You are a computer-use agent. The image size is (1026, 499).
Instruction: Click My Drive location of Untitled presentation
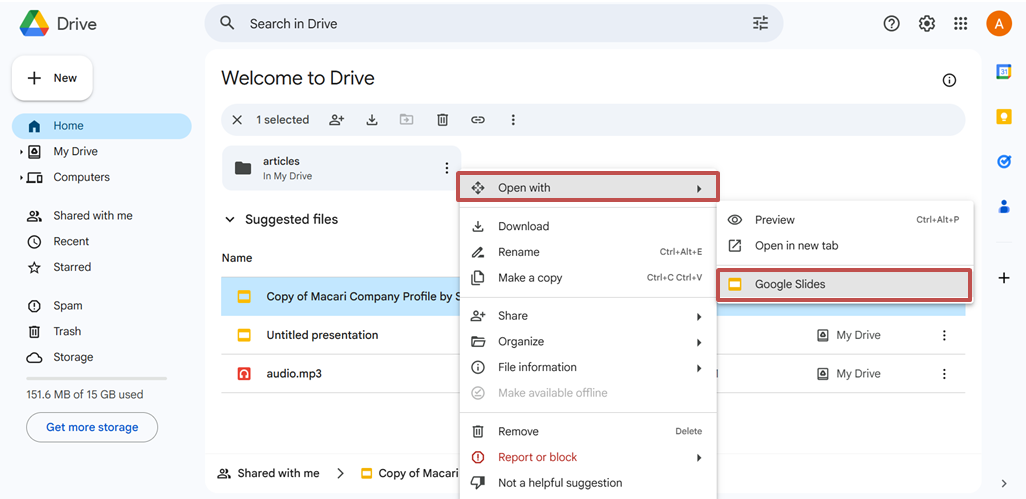pyautogui.click(x=849, y=336)
